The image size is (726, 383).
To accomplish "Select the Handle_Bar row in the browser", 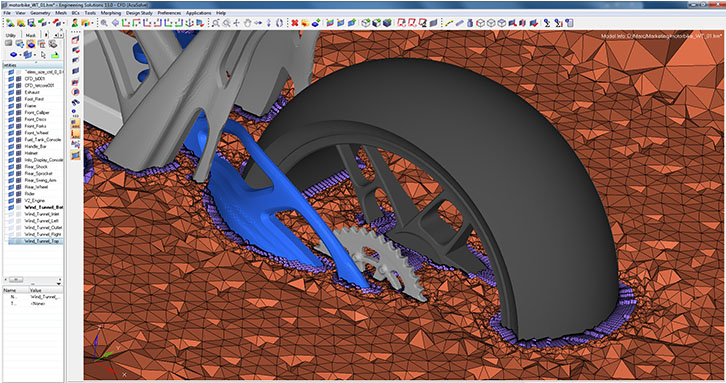I will point(35,146).
